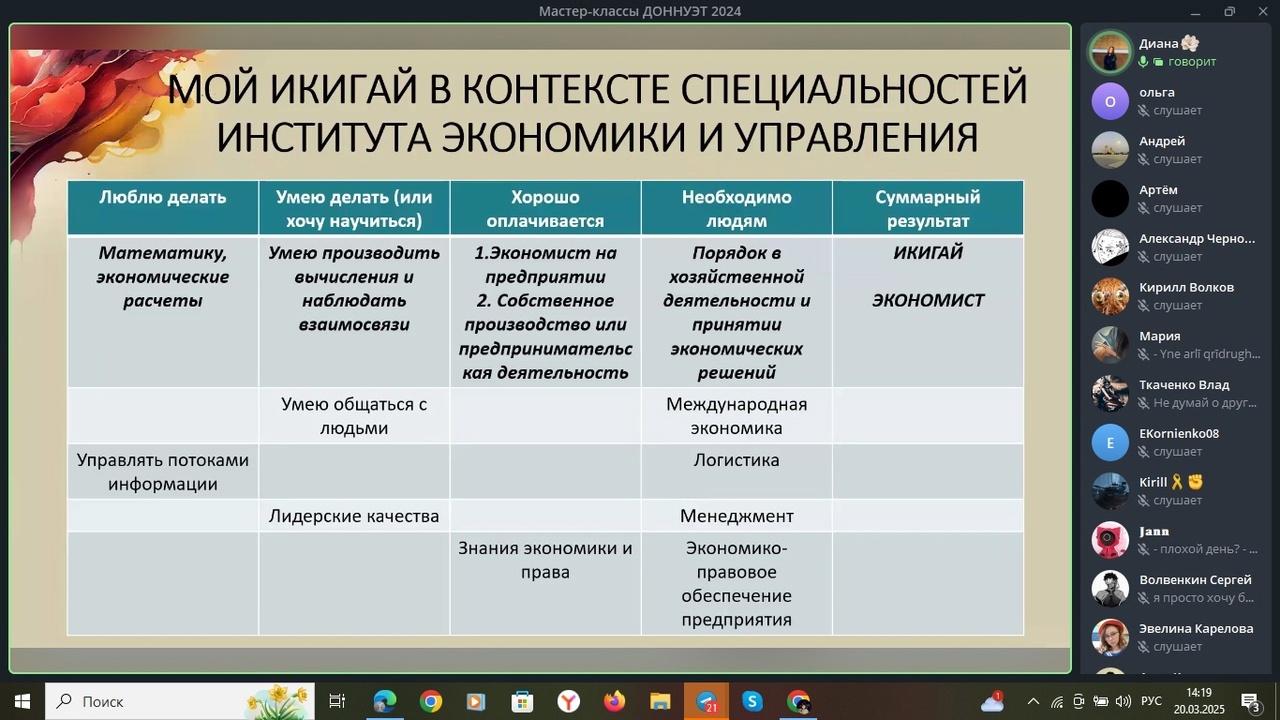The image size is (1280, 720).
Task: Click cell Управлять потоками информации
Action: point(163,472)
